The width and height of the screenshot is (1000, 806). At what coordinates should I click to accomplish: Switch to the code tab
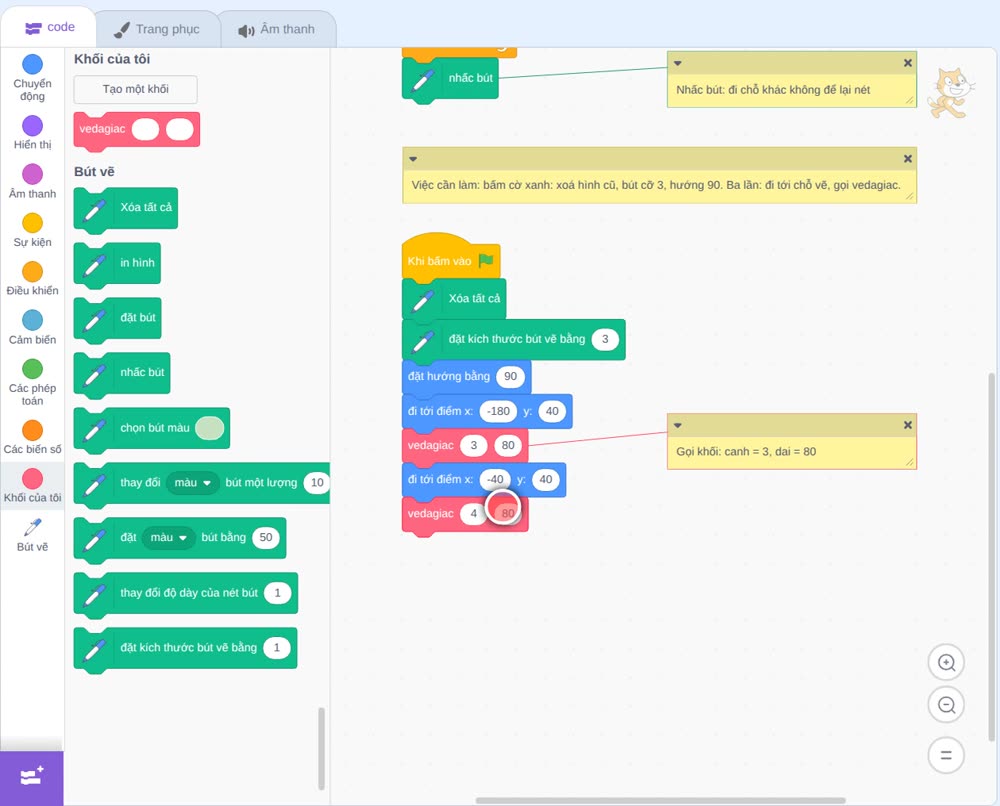(x=49, y=27)
